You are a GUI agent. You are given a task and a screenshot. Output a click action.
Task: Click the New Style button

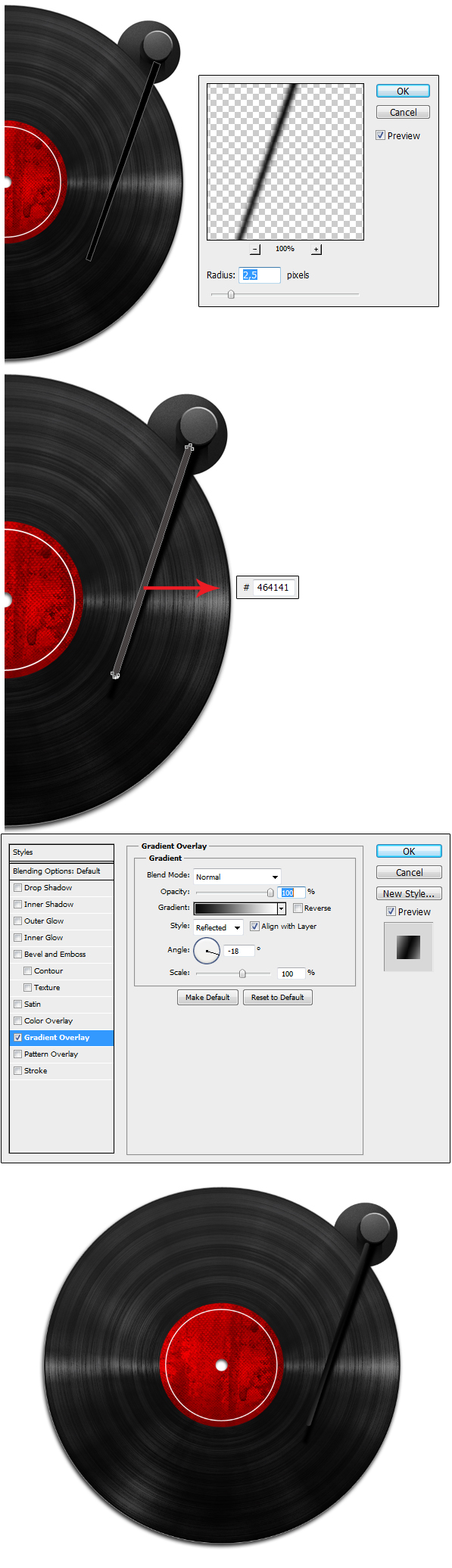tap(409, 893)
